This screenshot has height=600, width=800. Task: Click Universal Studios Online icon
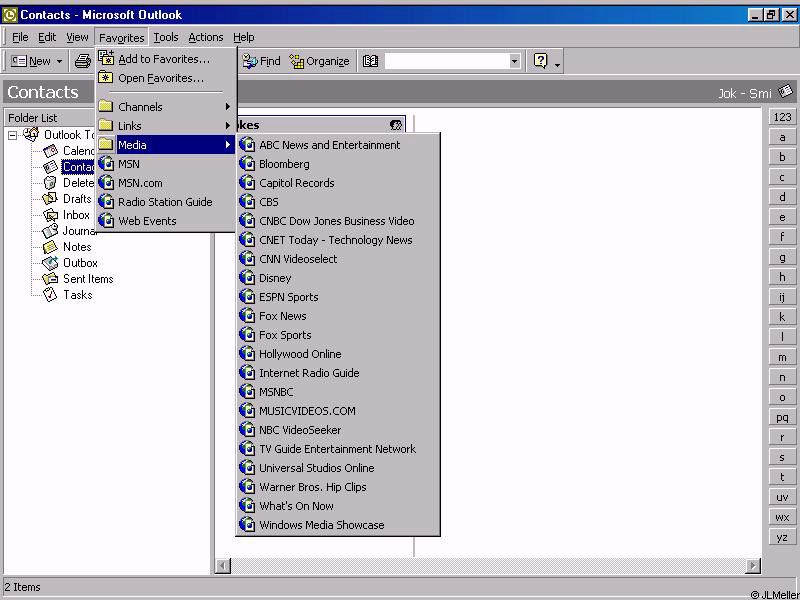[x=247, y=467]
